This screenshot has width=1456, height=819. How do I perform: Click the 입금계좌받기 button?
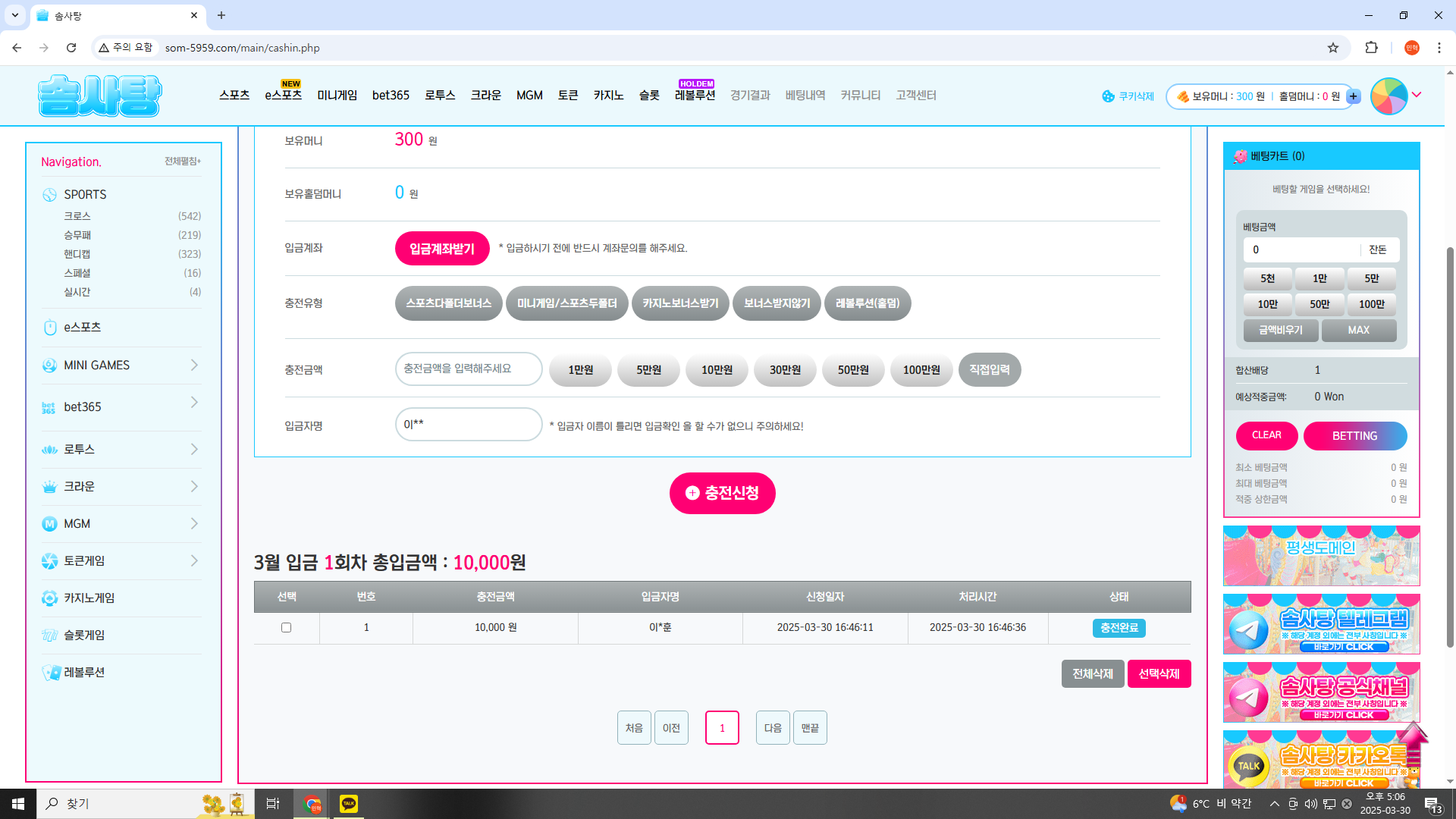tap(442, 249)
